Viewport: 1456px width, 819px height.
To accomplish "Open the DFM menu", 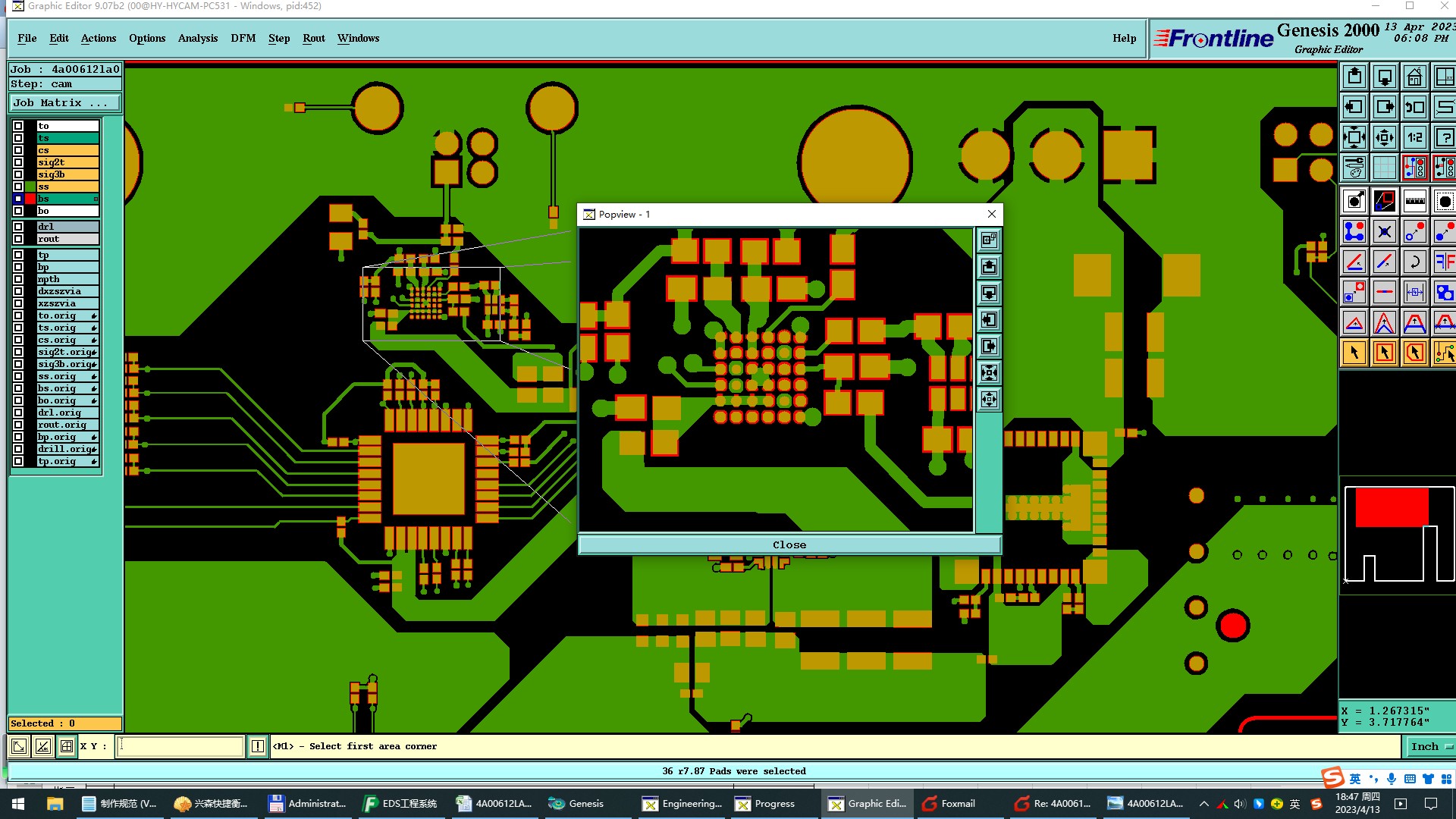I will (243, 39).
